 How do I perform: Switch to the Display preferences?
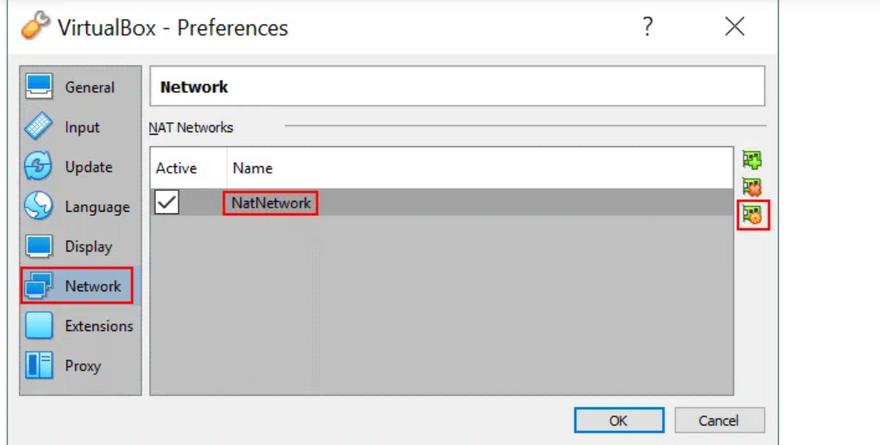point(88,247)
